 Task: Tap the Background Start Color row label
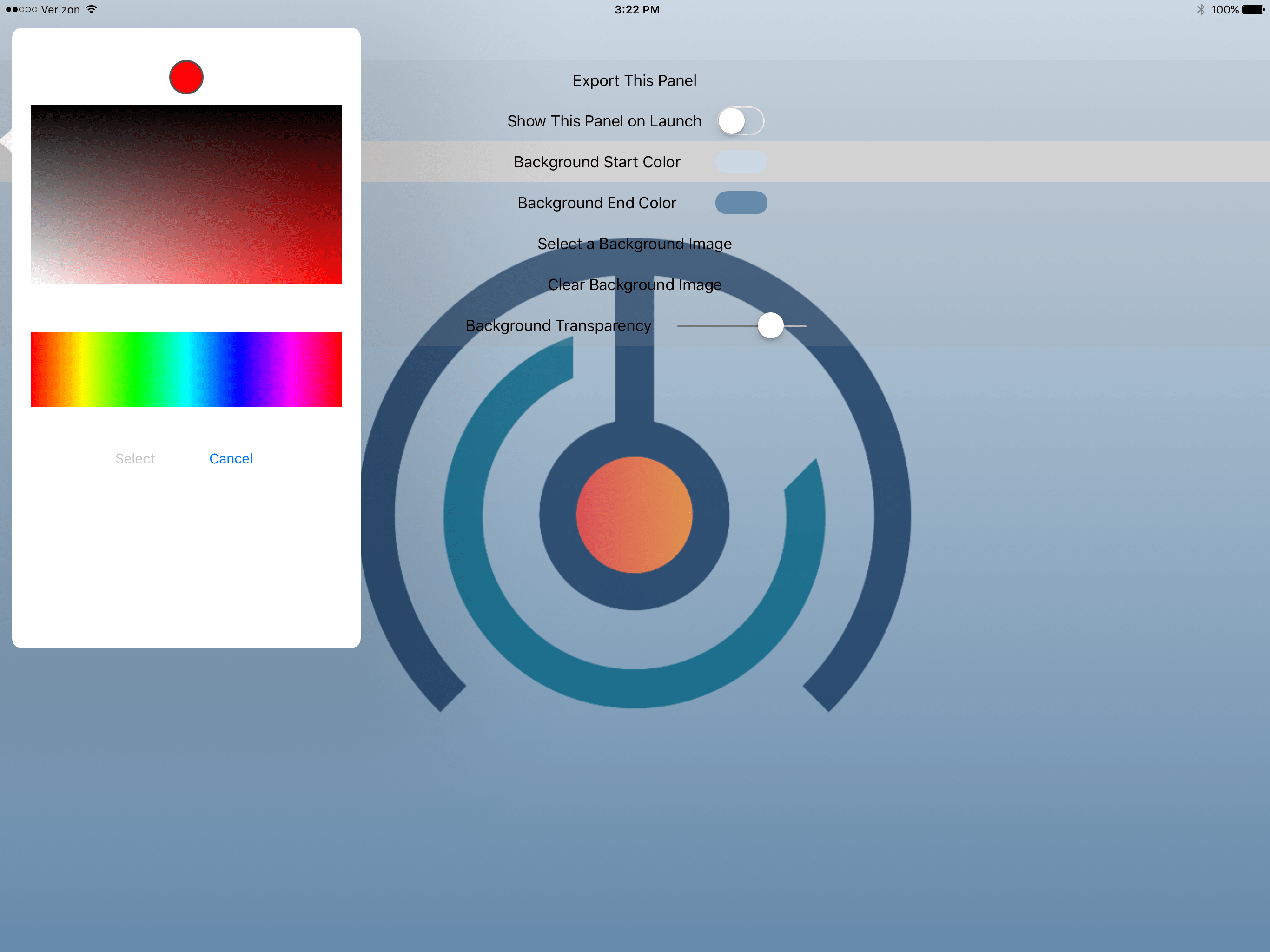[596, 162]
